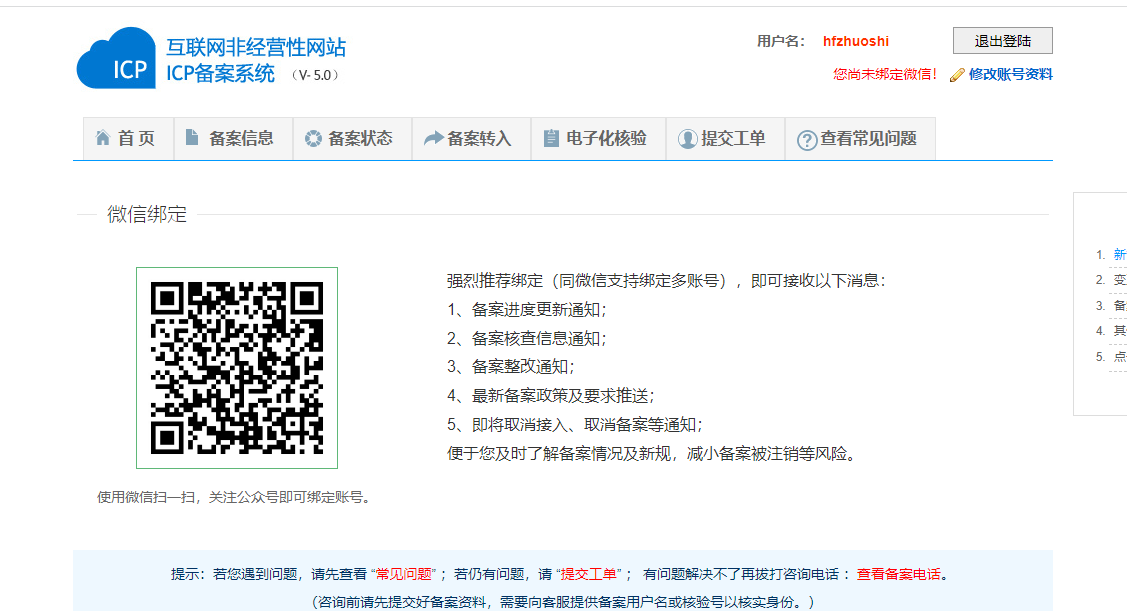Click line 2、备案核查信息通知
This screenshot has width=1127, height=611.
pyautogui.click(x=527, y=339)
